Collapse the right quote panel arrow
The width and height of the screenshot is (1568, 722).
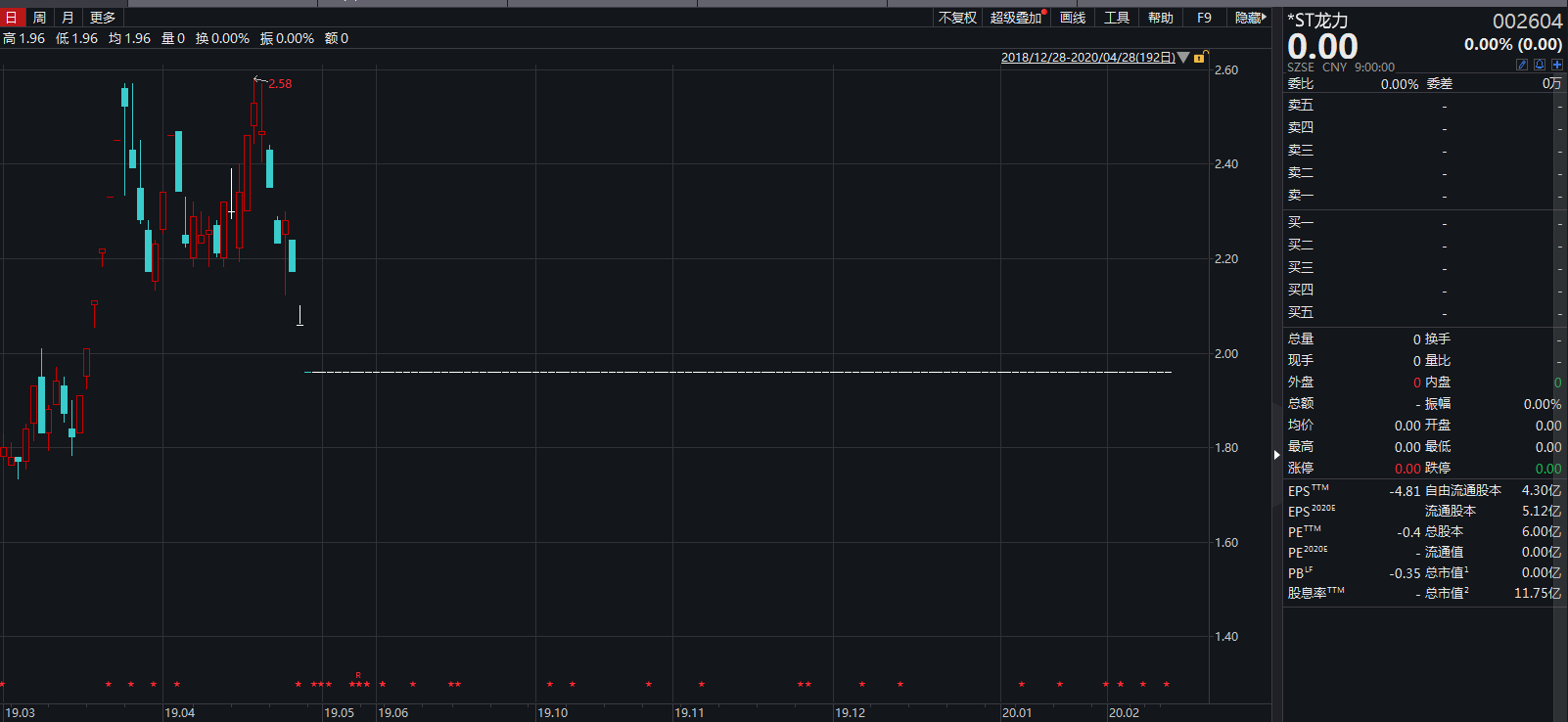coord(1276,455)
